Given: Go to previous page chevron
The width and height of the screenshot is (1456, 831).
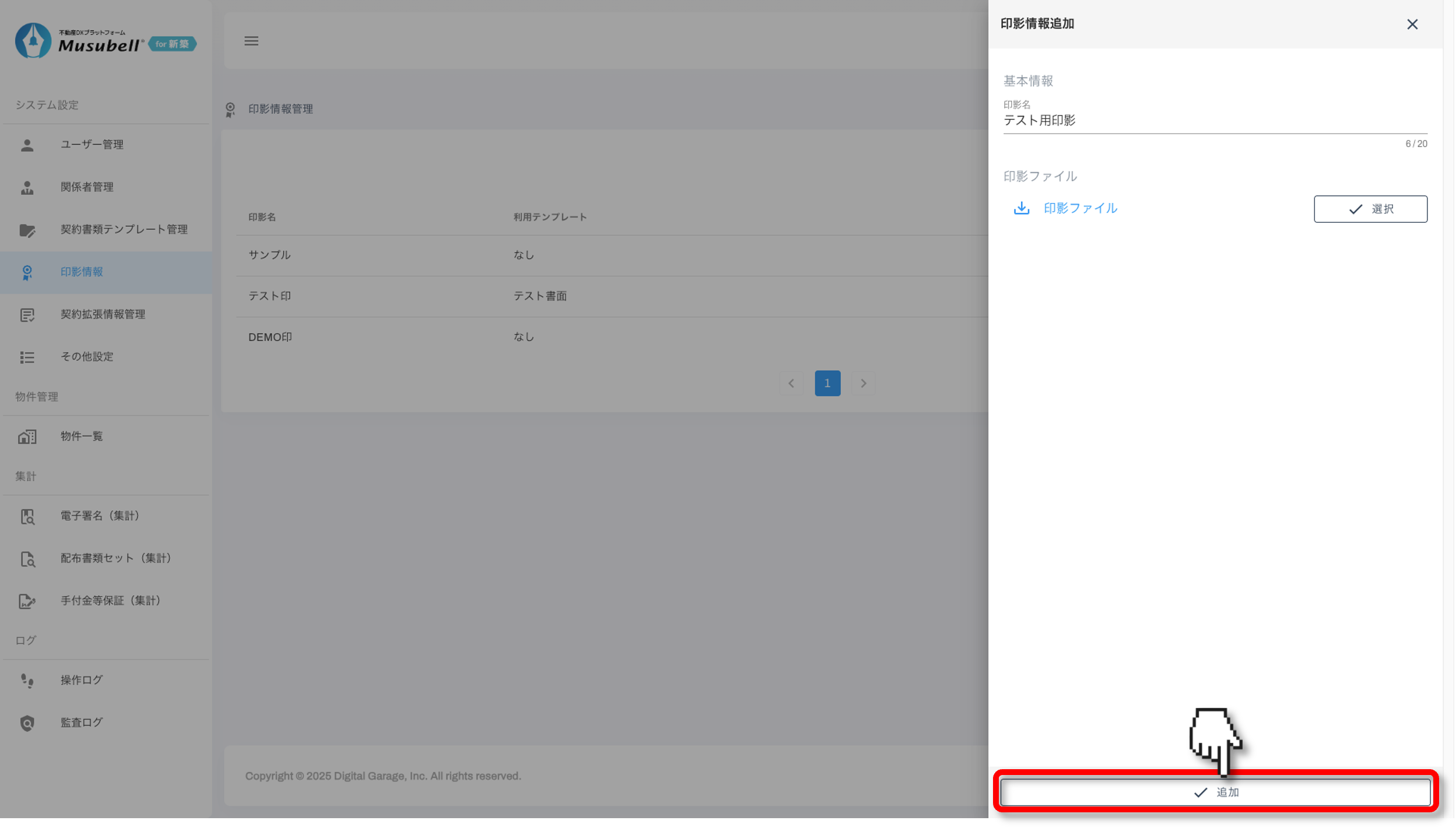Looking at the screenshot, I should (791, 384).
